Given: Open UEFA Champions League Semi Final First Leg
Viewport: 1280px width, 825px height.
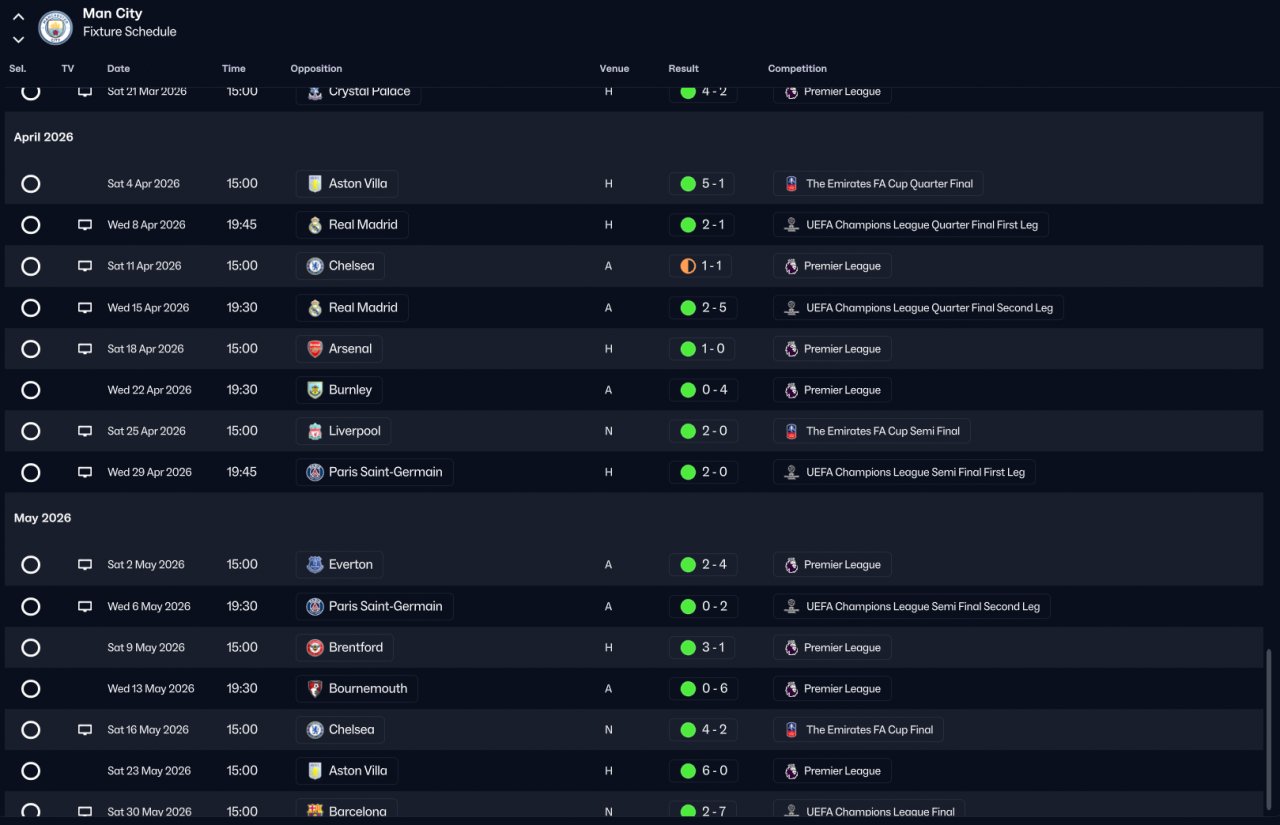Looking at the screenshot, I should pyautogui.click(x=904, y=472).
